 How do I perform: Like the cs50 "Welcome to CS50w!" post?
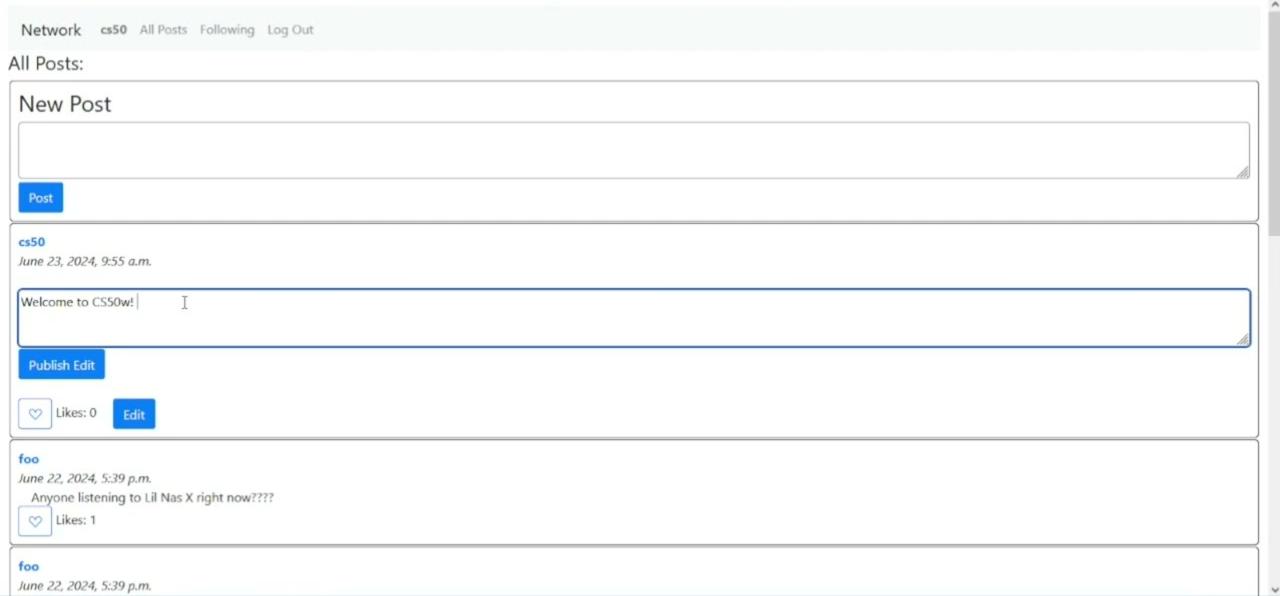click(35, 414)
